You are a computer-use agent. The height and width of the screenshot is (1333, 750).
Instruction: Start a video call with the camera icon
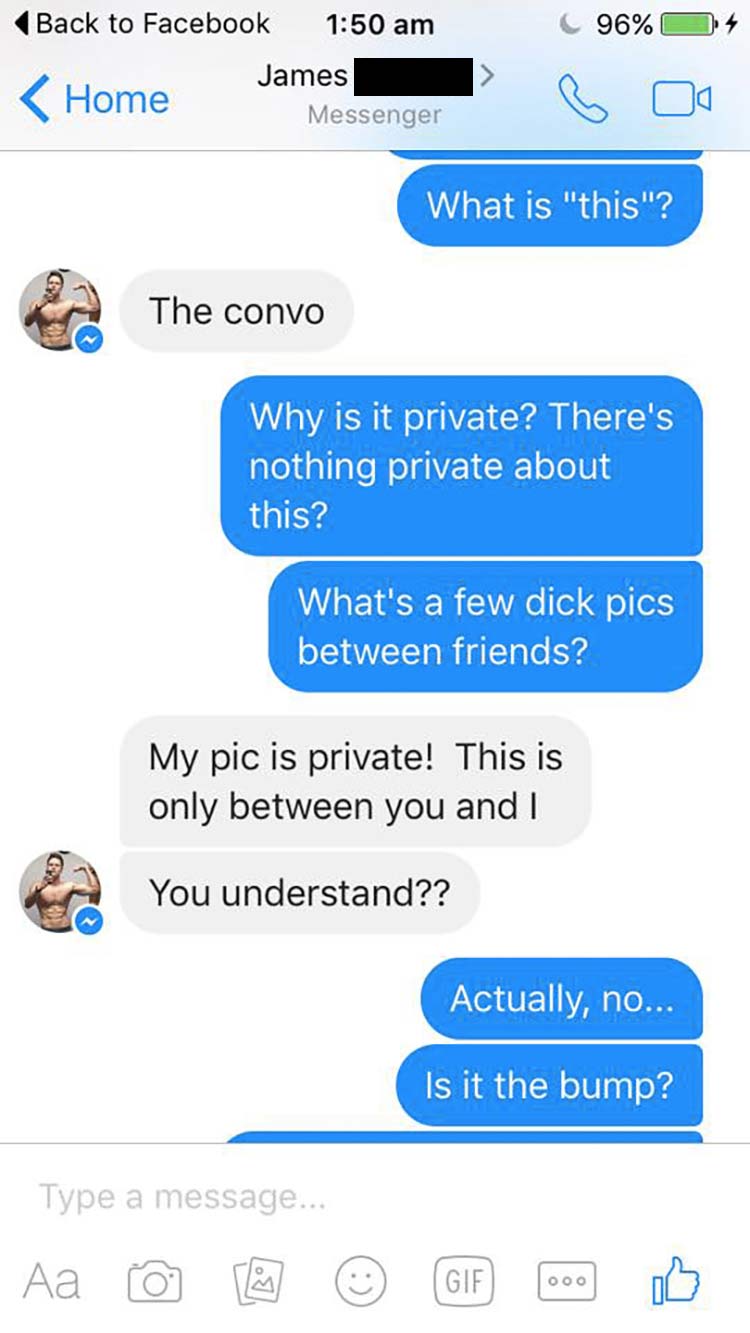[682, 100]
